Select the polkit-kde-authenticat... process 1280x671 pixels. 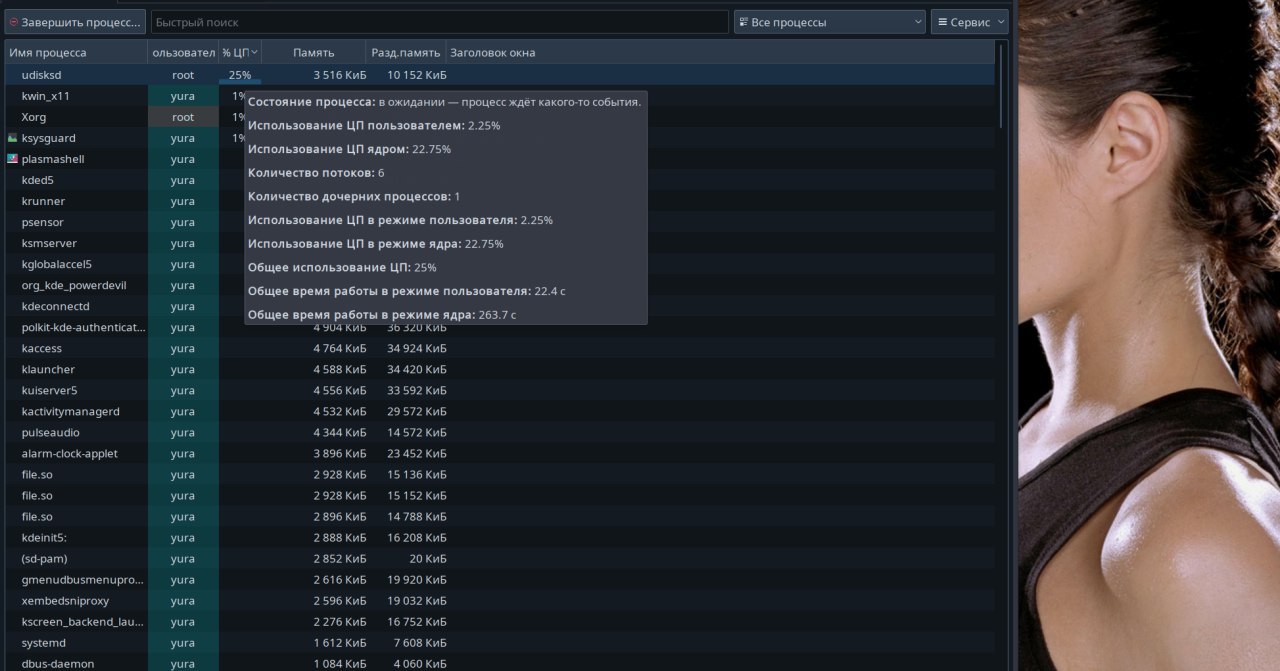(x=83, y=327)
